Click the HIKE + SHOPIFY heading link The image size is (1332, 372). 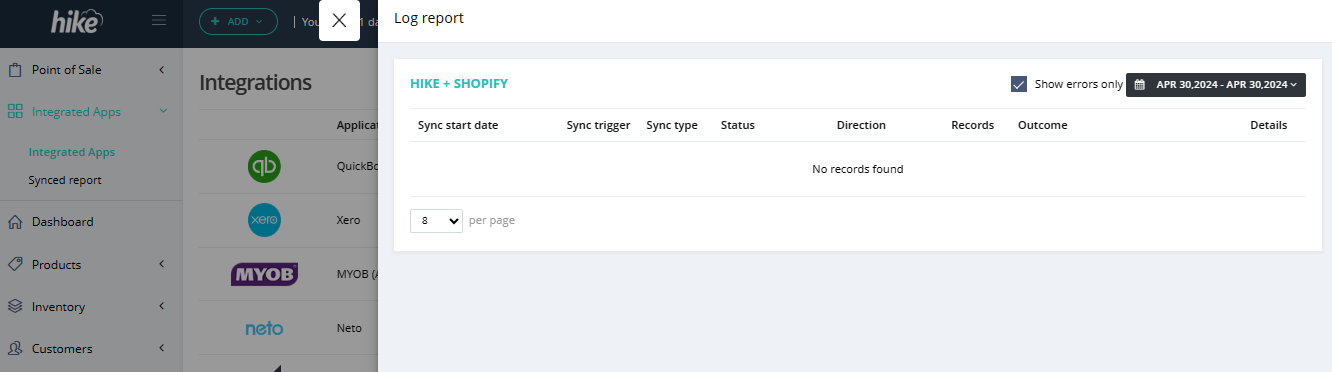[459, 84]
